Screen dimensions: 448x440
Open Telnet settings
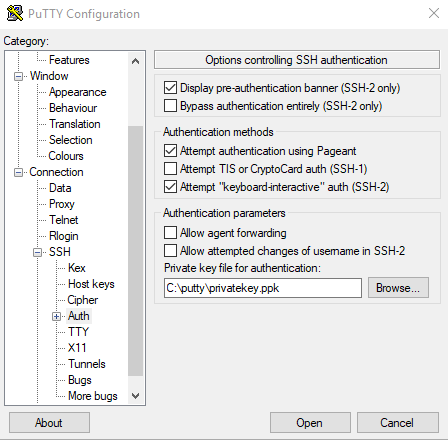63,220
